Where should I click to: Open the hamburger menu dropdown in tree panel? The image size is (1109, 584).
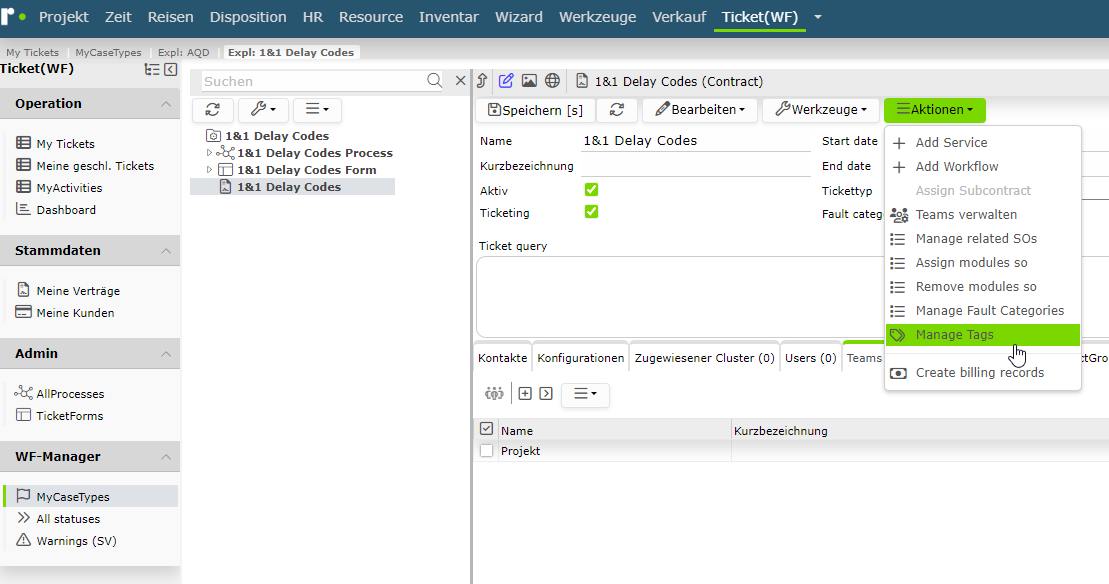pos(317,110)
